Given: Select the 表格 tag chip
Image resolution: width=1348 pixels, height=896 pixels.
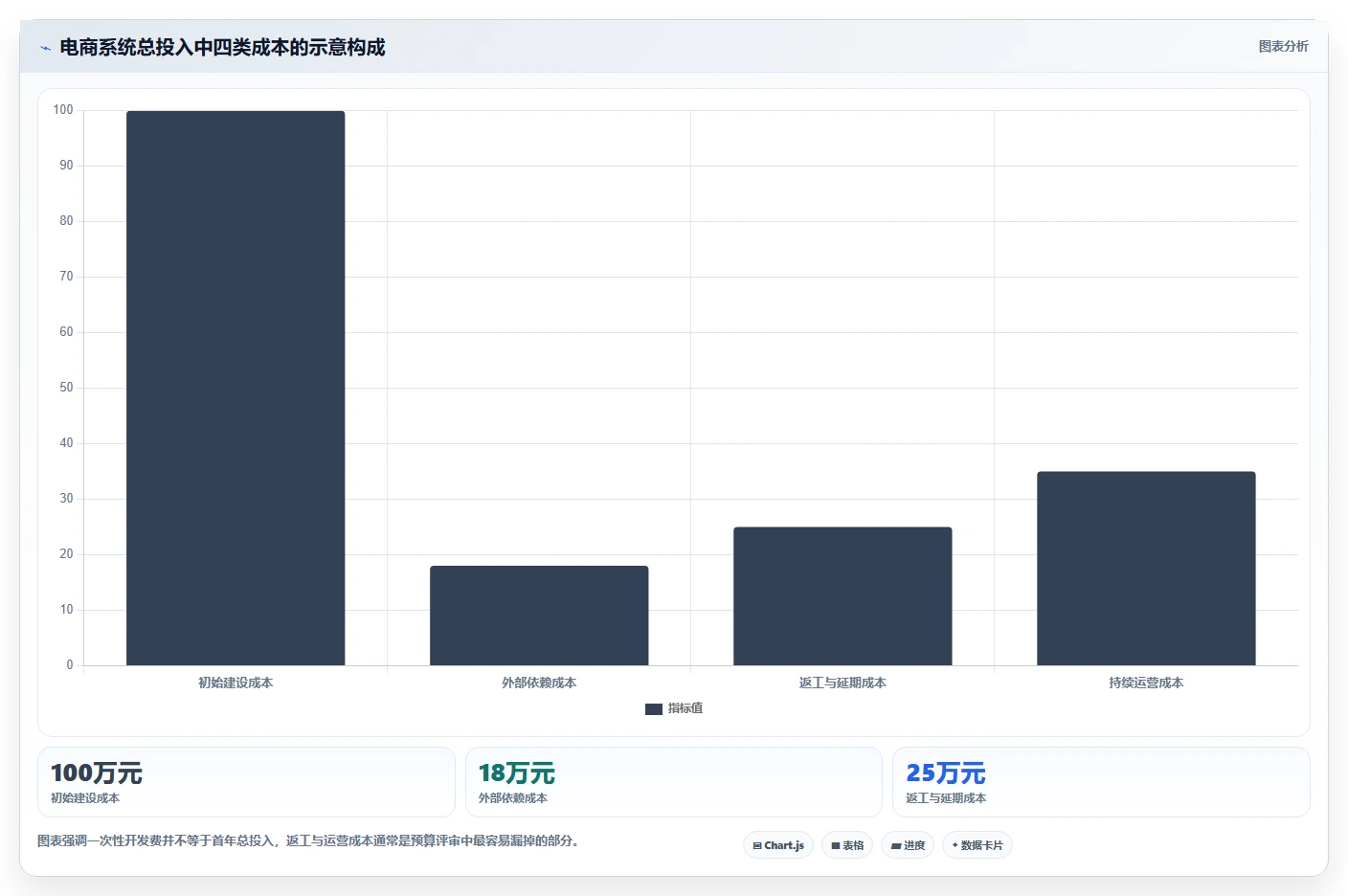Looking at the screenshot, I should 847,845.
